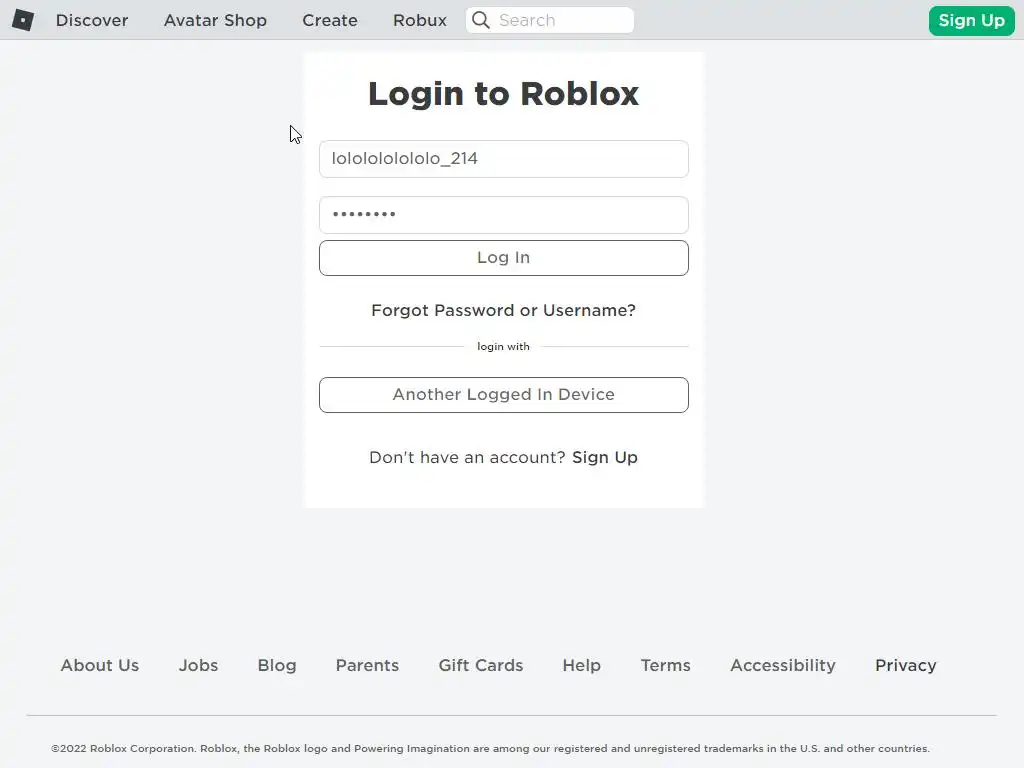Image resolution: width=1024 pixels, height=768 pixels.
Task: Visit the Blog footer link
Action: pos(277,665)
